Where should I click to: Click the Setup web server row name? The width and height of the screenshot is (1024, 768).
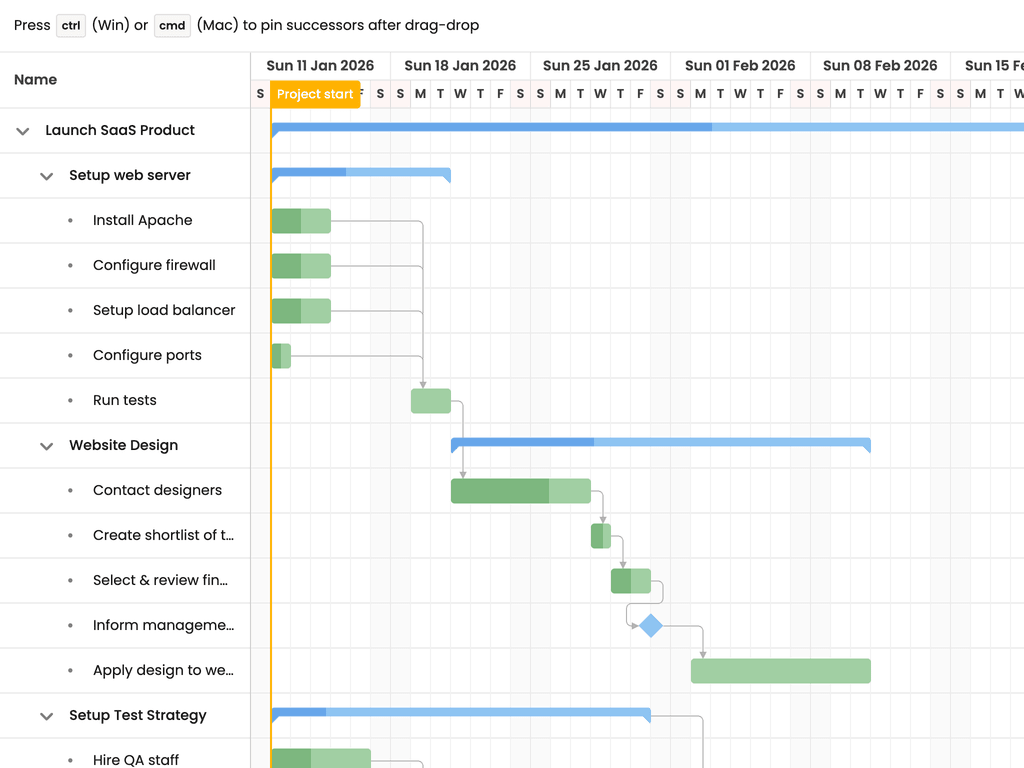tap(130, 176)
